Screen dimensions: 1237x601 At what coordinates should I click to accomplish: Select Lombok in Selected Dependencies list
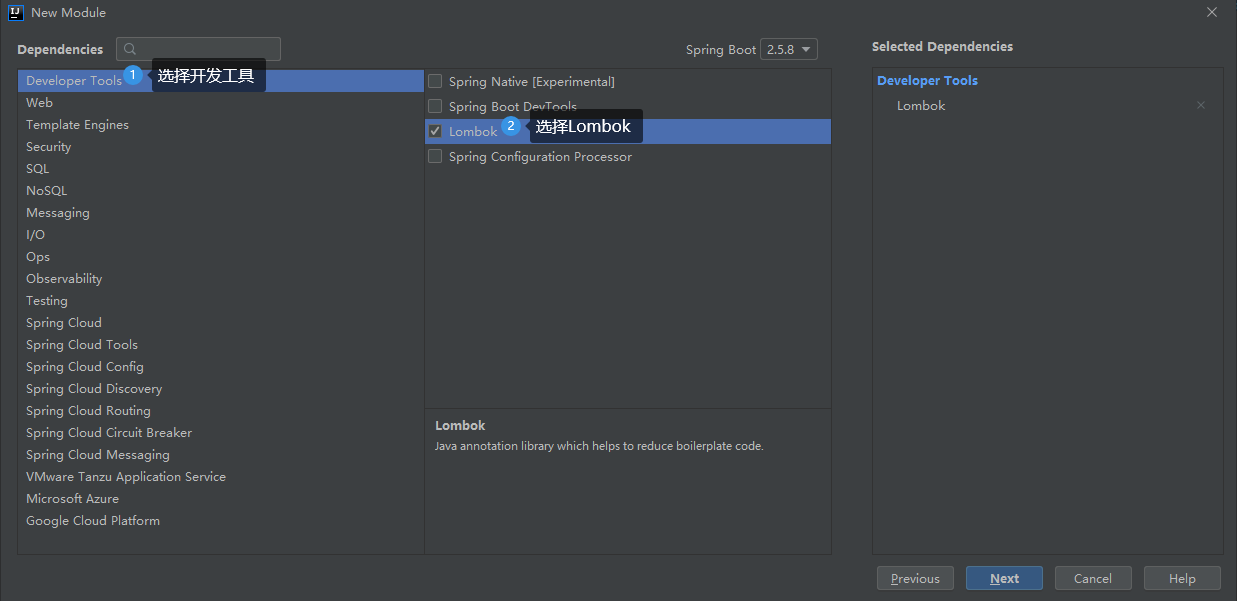click(x=921, y=105)
